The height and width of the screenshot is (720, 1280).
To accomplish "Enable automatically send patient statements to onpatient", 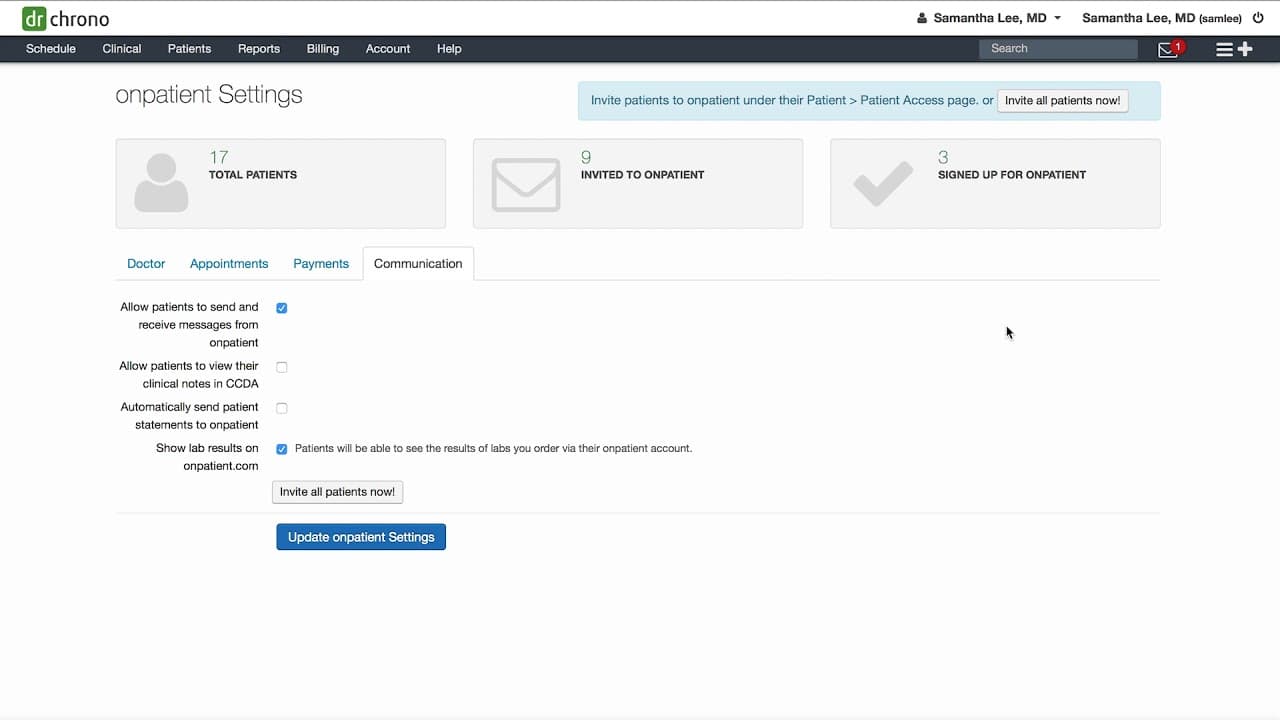I will [282, 408].
